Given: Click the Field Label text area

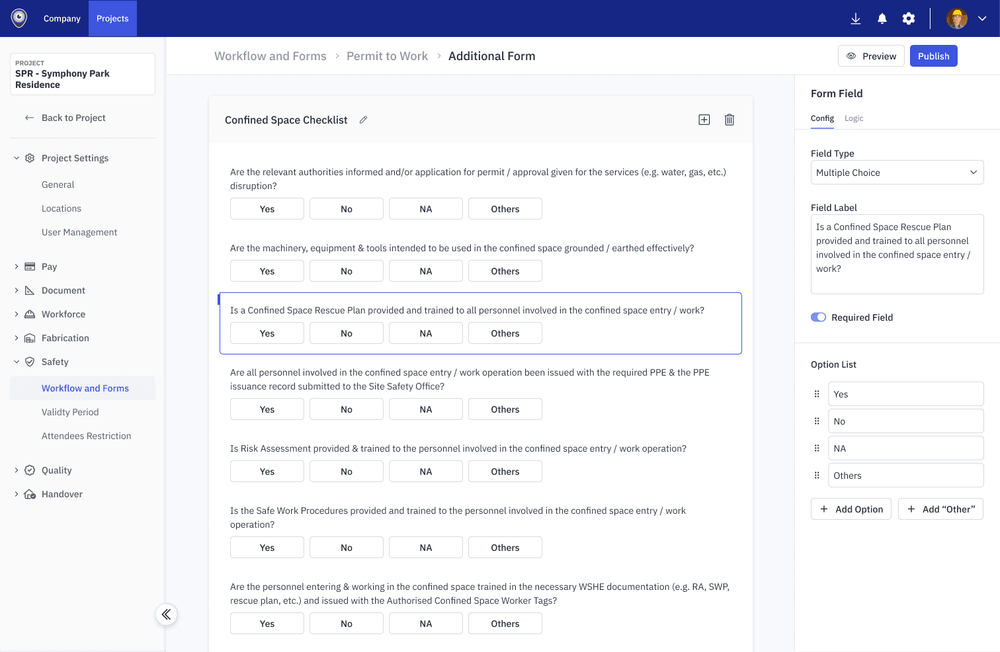Looking at the screenshot, I should click(896, 254).
